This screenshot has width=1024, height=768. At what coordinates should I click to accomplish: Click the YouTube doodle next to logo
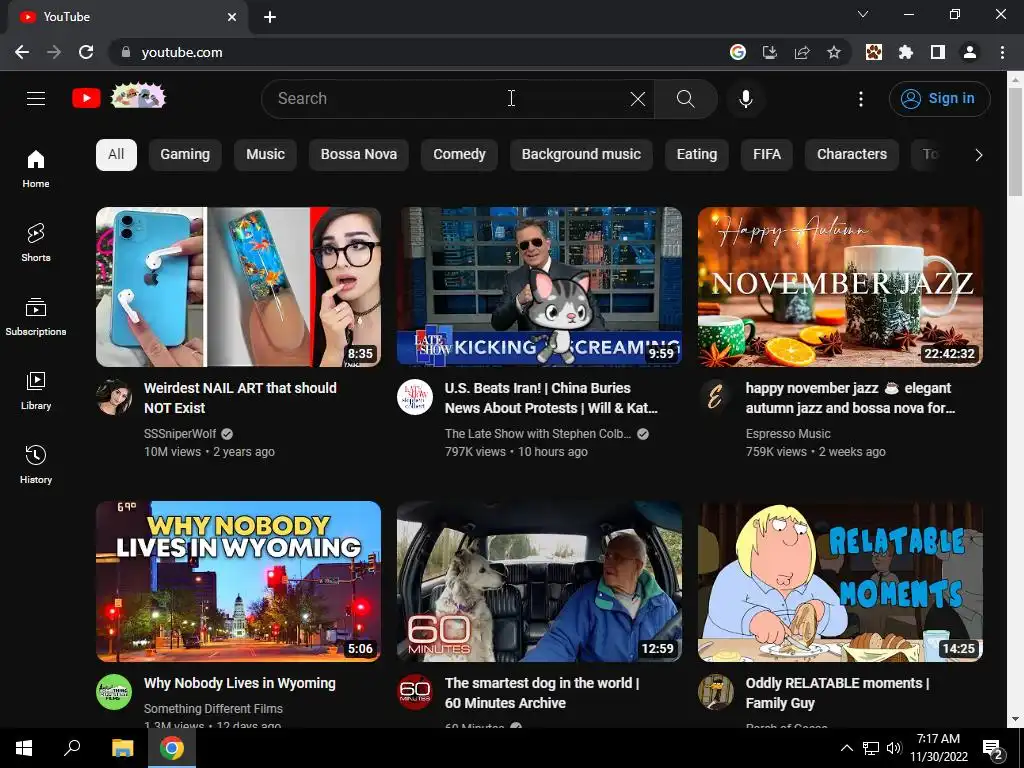click(x=138, y=97)
